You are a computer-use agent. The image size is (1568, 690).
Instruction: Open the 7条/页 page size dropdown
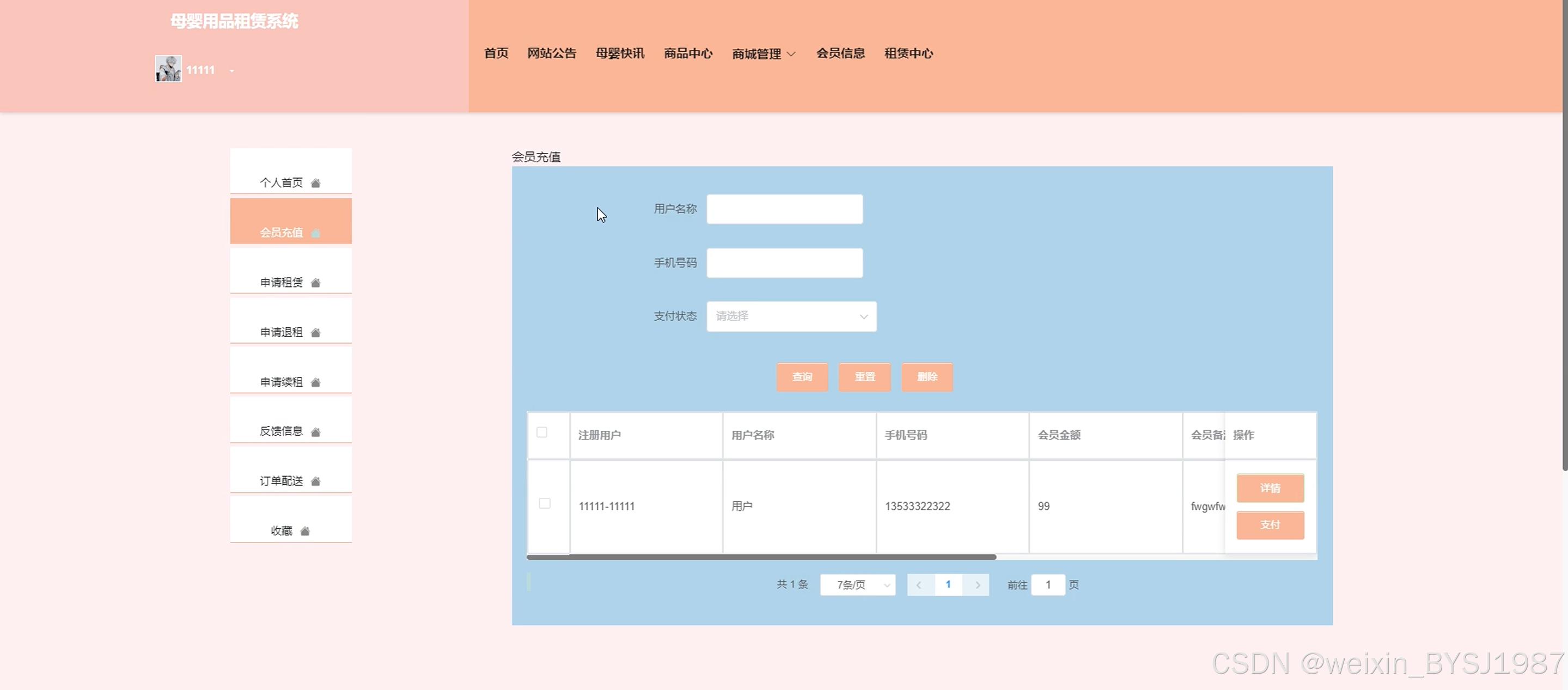(x=857, y=585)
